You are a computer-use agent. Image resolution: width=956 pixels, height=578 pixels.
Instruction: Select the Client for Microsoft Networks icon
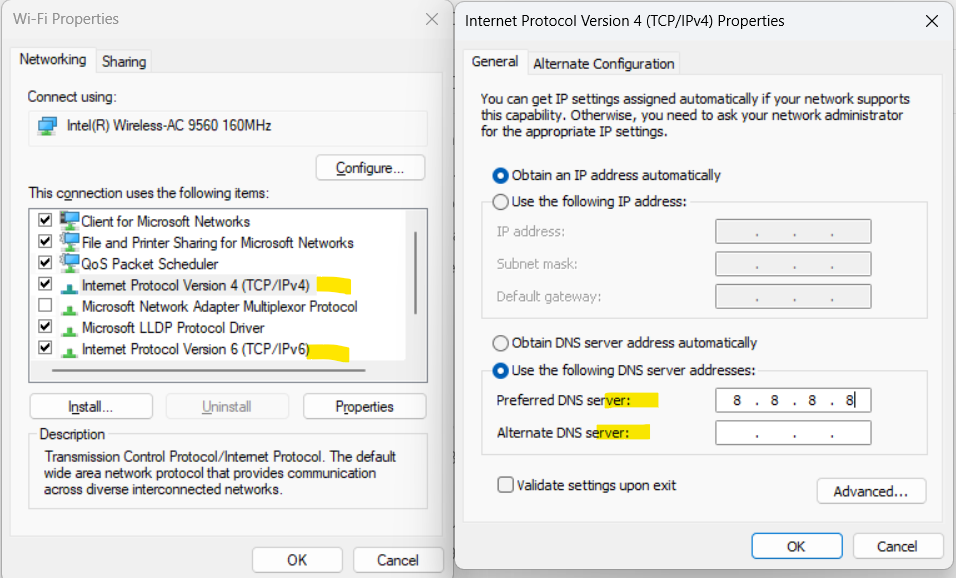(69, 221)
